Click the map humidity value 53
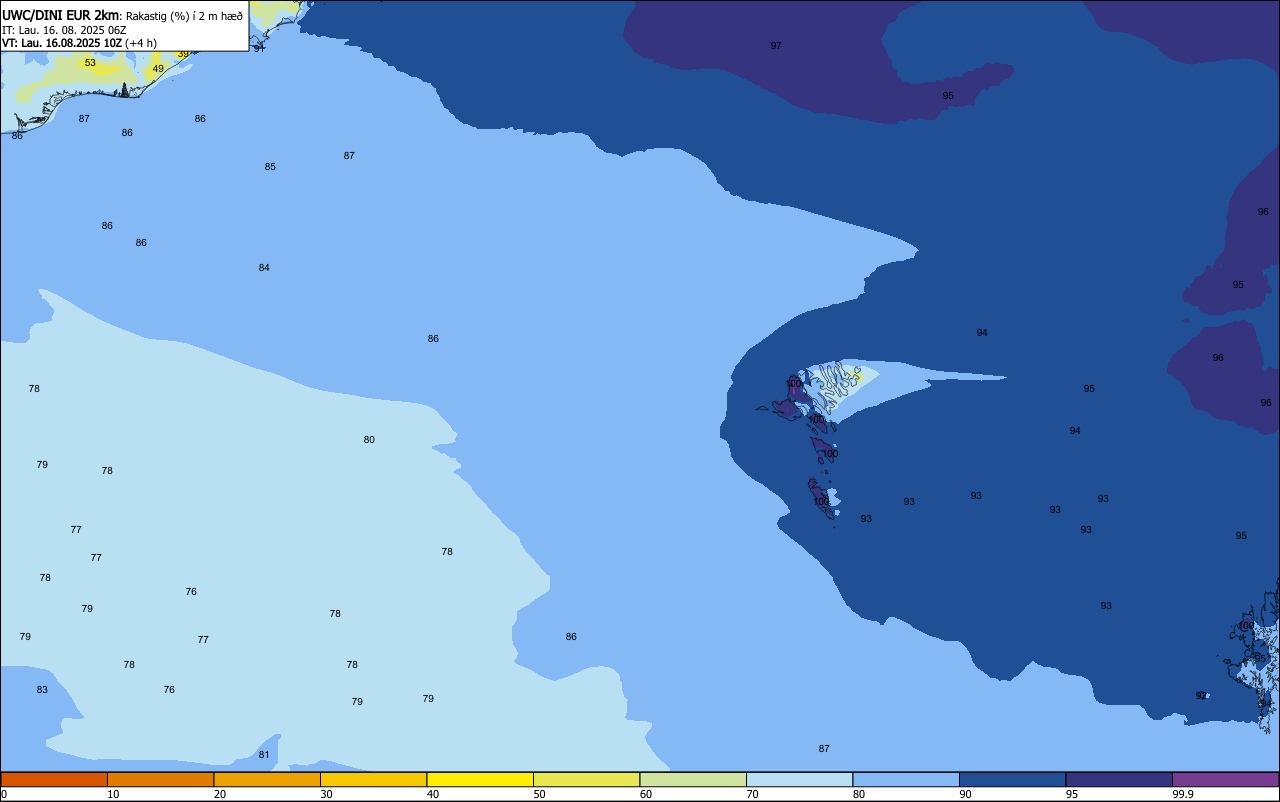The height and width of the screenshot is (802, 1280). (x=90, y=63)
